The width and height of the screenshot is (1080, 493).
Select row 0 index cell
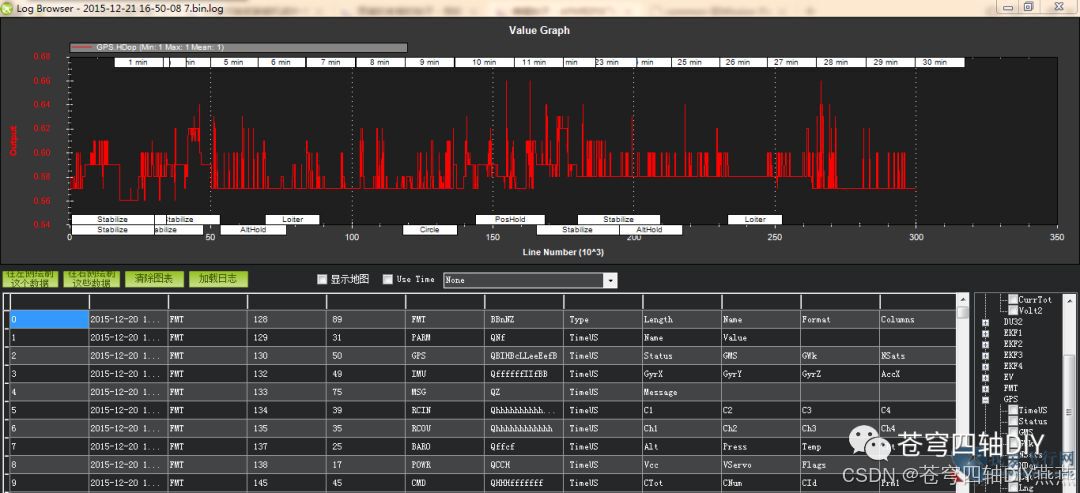49,319
